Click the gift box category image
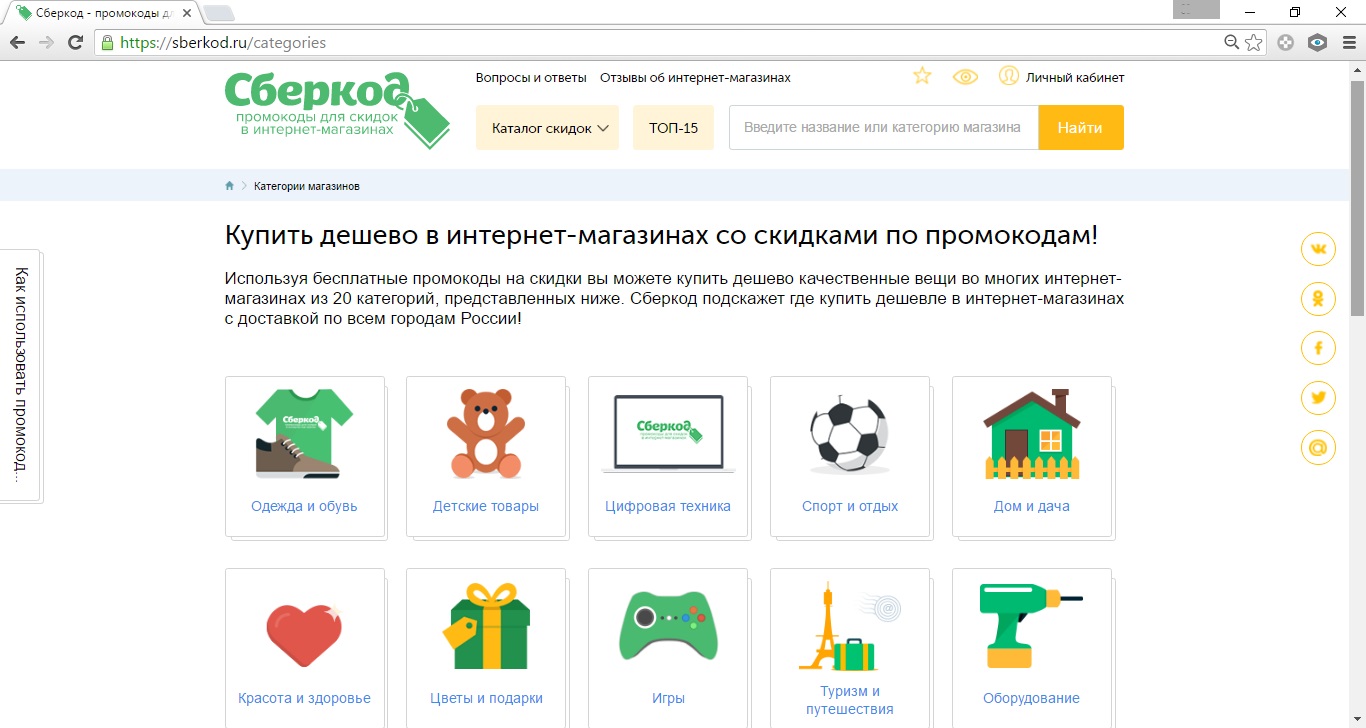The height and width of the screenshot is (728, 1366). 486,627
